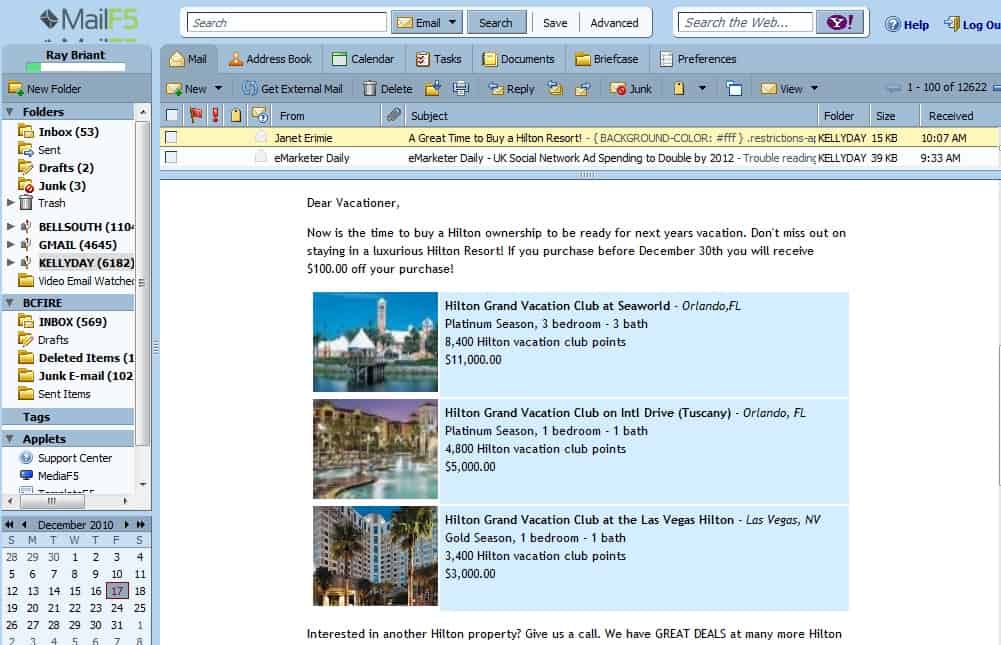Open the Support Center applet
Screen dimensions: 1001x645
(66, 458)
